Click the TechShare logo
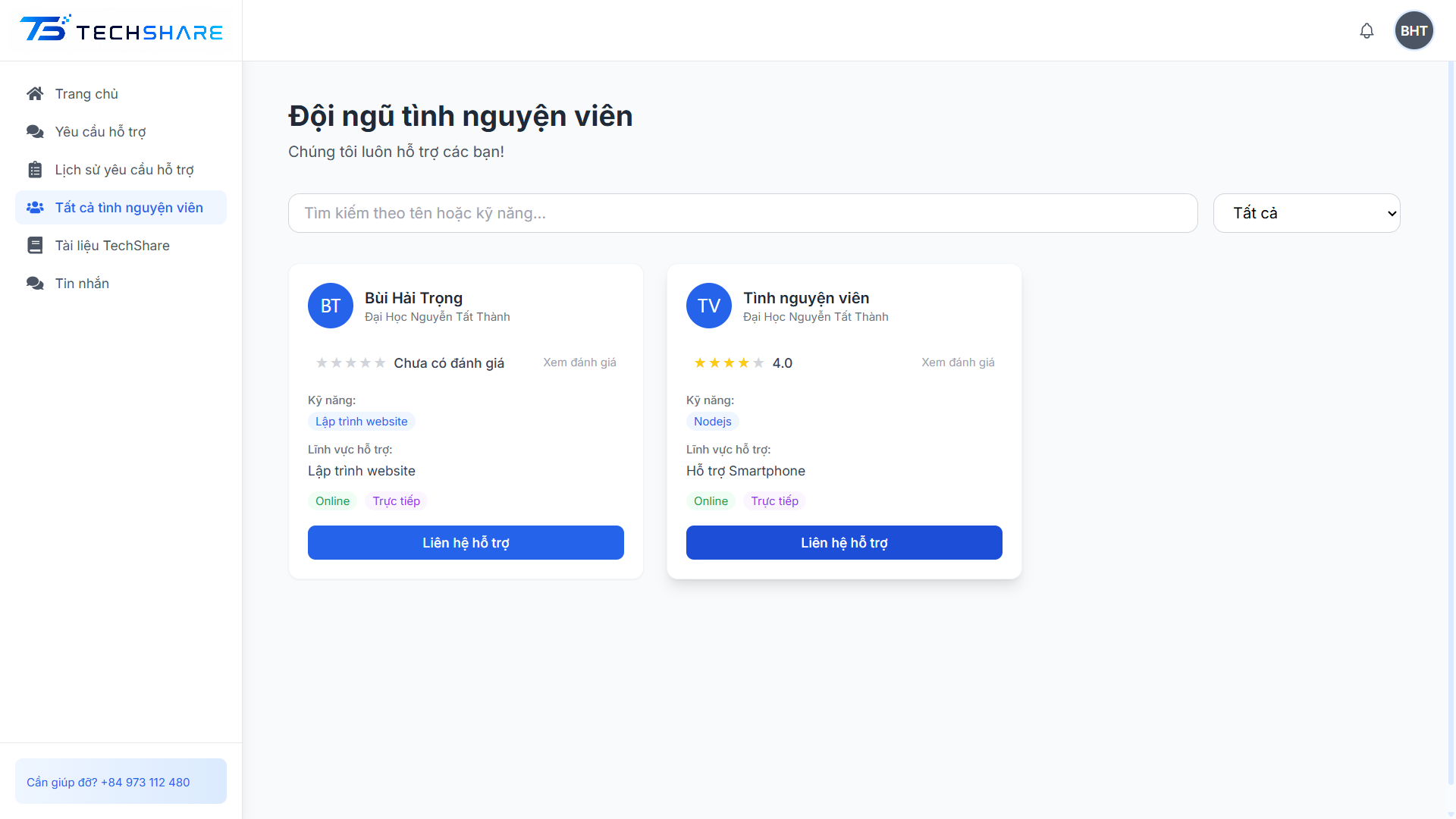This screenshot has width=1456, height=819. [121, 29]
